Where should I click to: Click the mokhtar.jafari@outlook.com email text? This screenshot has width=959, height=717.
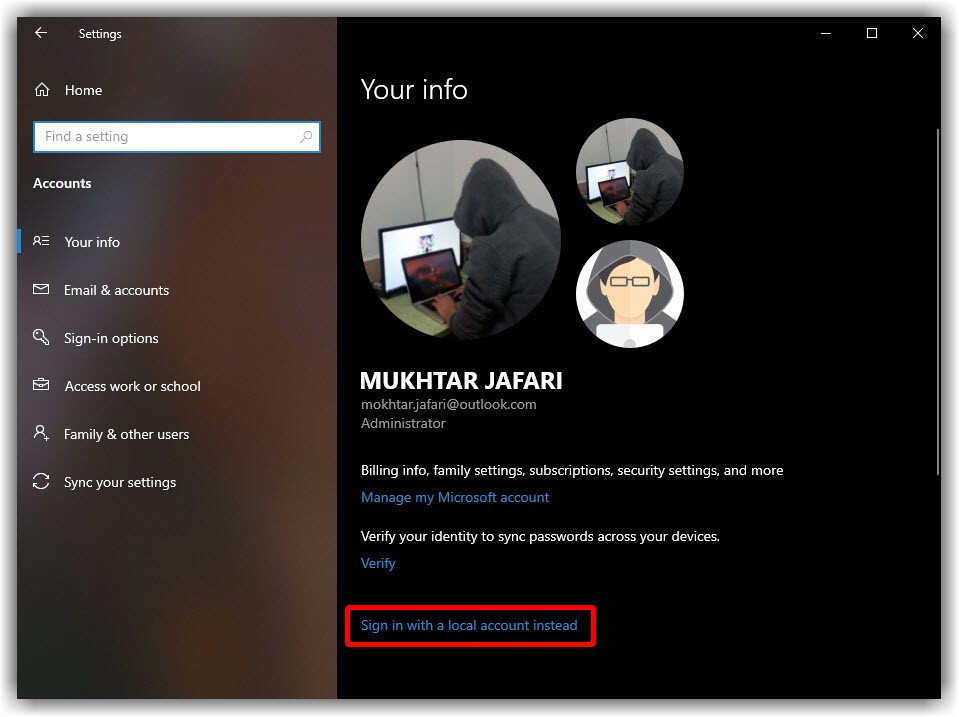coord(448,404)
